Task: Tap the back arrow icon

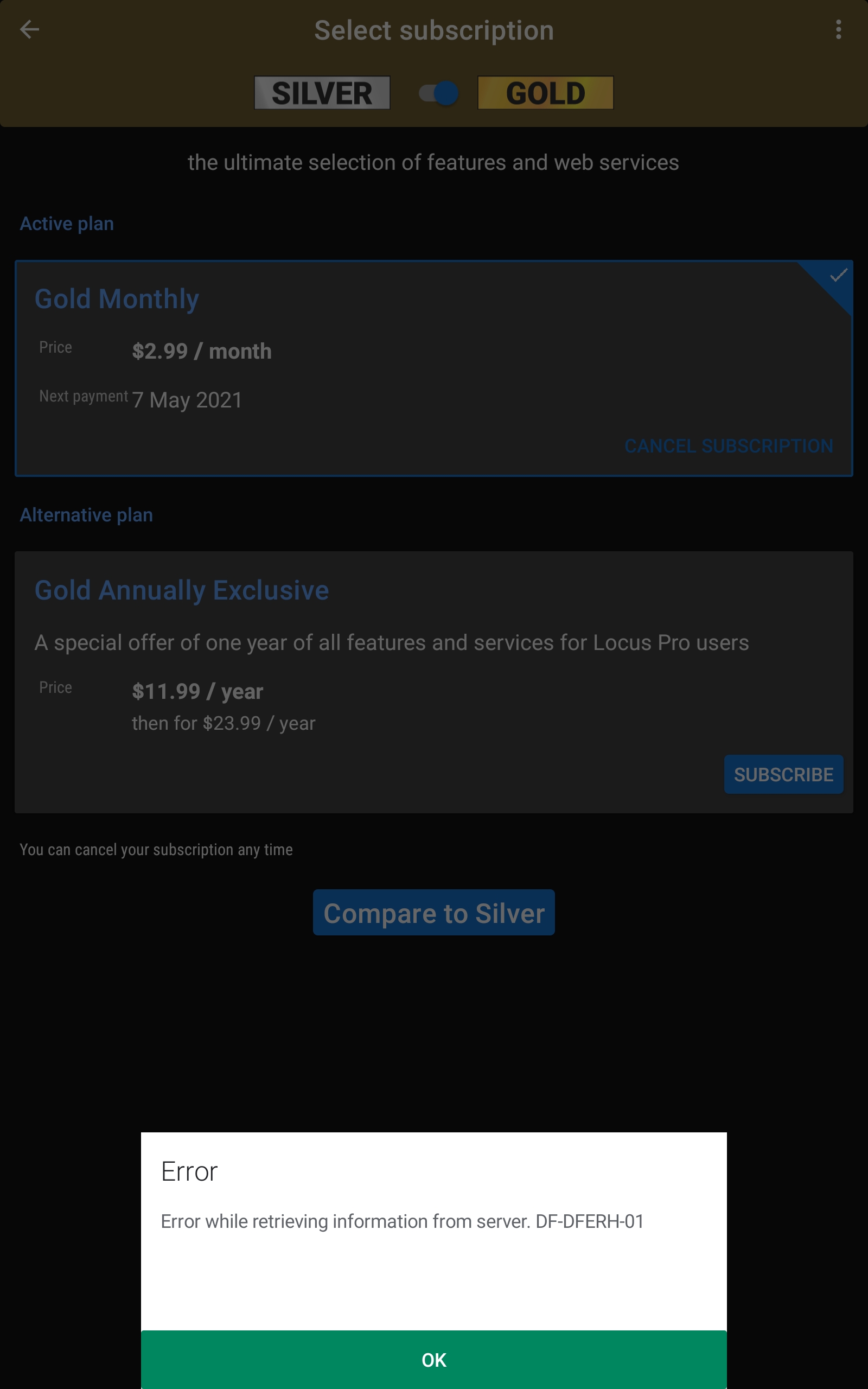Action: 29,29
